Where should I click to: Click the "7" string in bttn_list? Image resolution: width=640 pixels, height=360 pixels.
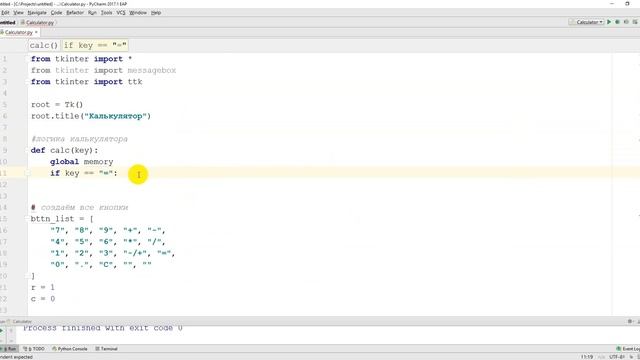(x=58, y=230)
